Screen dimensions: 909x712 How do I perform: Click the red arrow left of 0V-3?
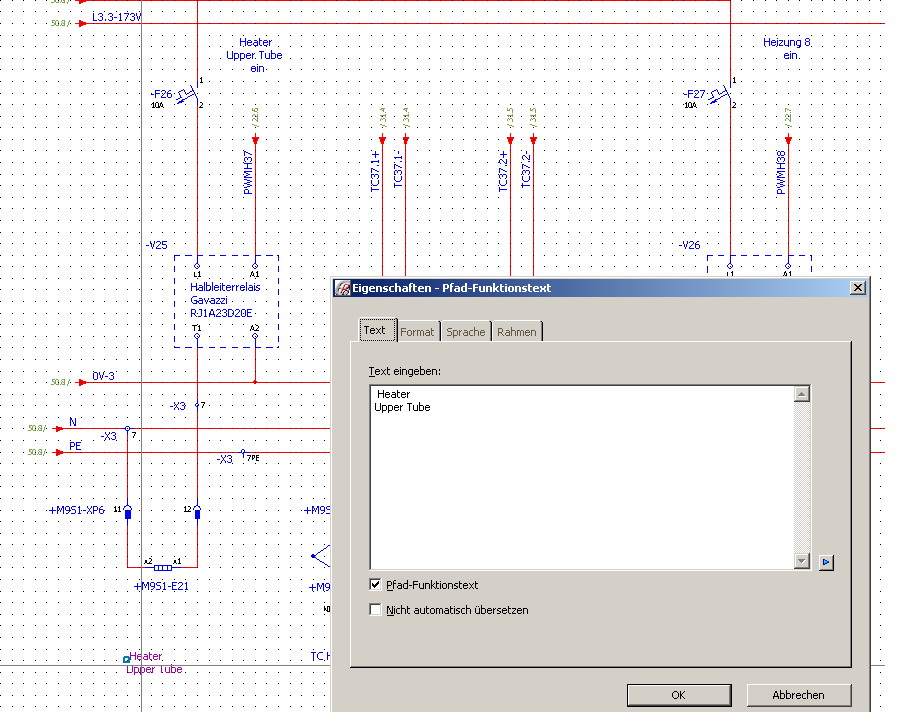click(x=82, y=382)
